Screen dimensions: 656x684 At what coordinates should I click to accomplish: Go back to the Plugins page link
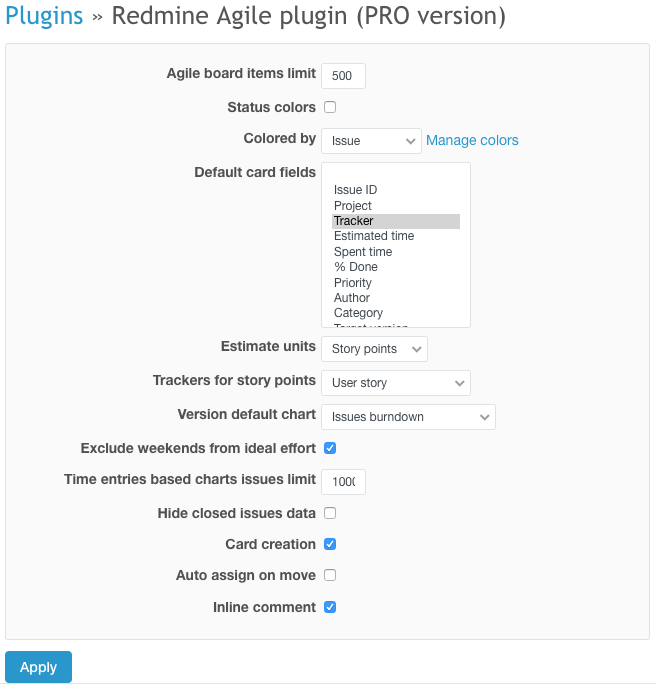tap(44, 17)
